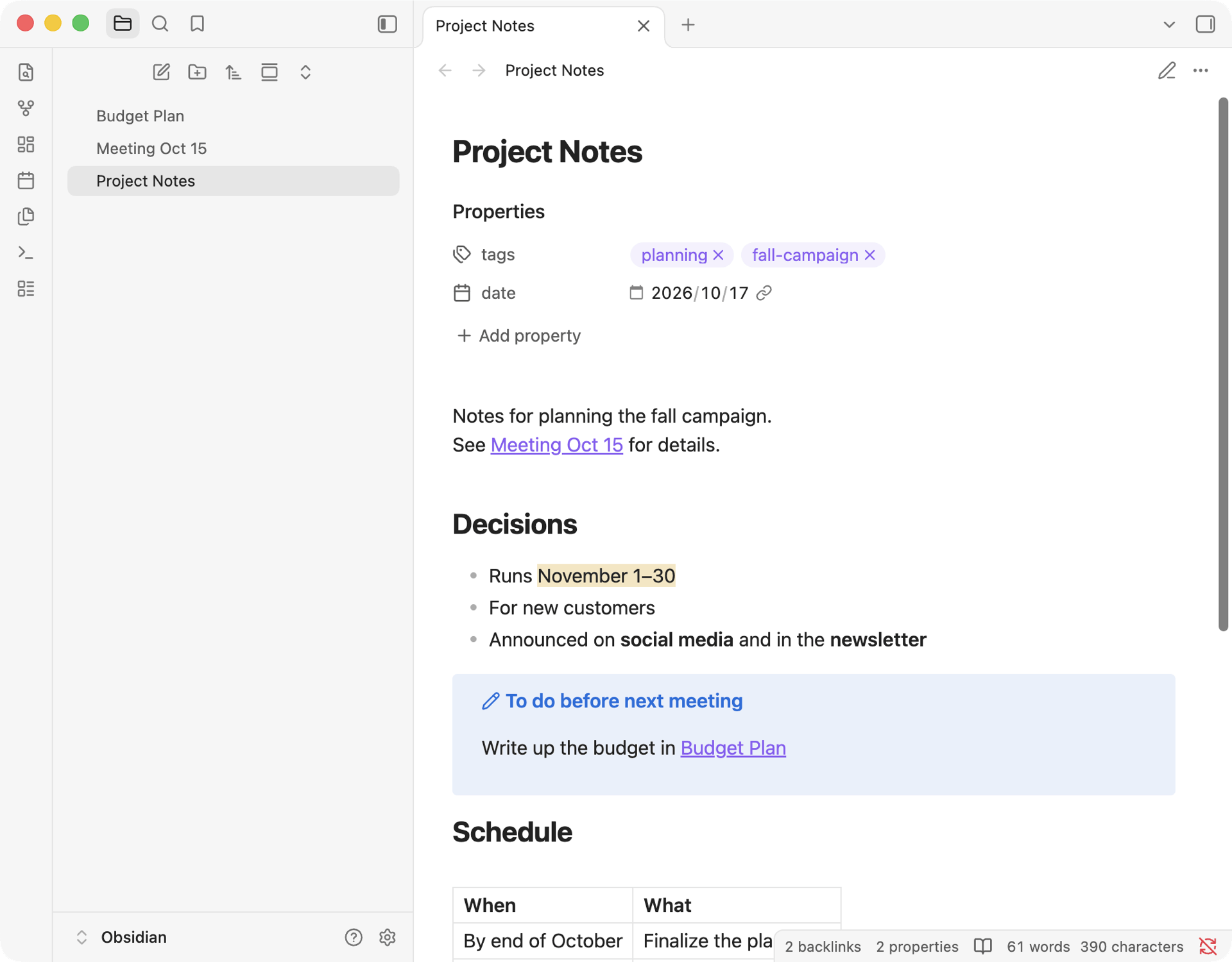Viewport: 1232px width, 962px height.
Task: Open a new tab with plus
Action: [688, 25]
